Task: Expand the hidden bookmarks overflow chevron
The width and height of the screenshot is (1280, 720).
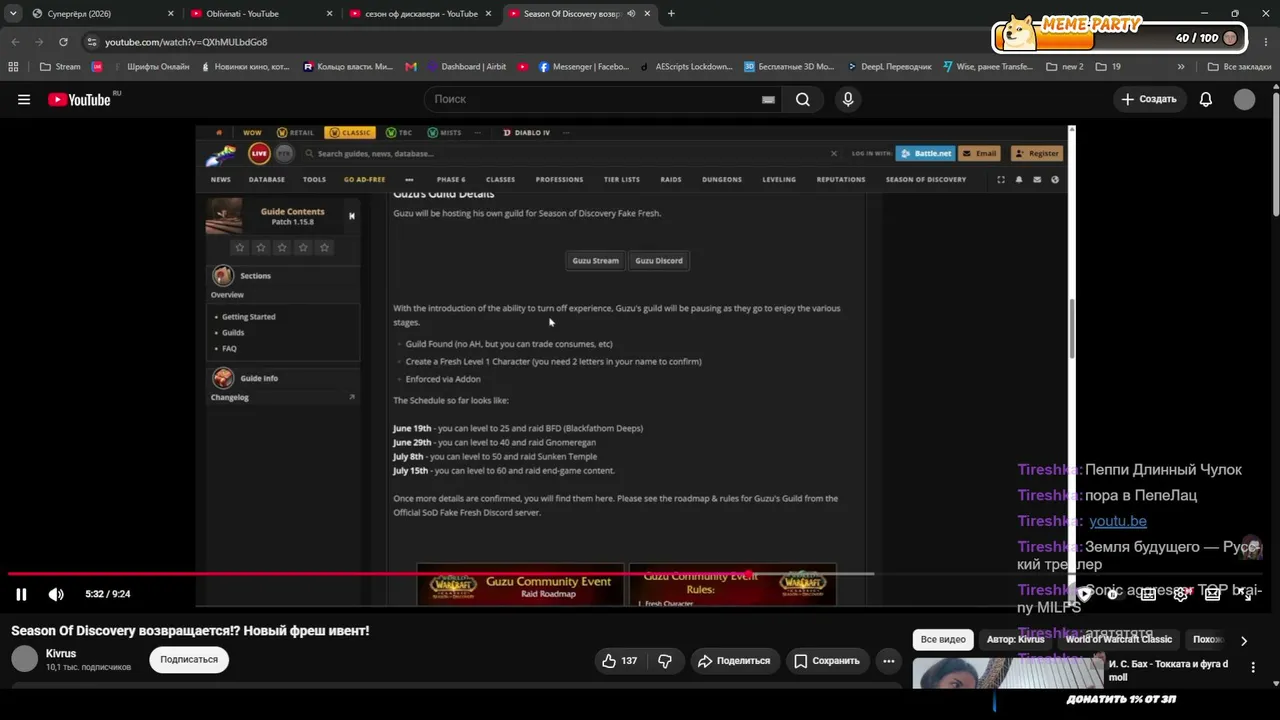Action: (1181, 67)
